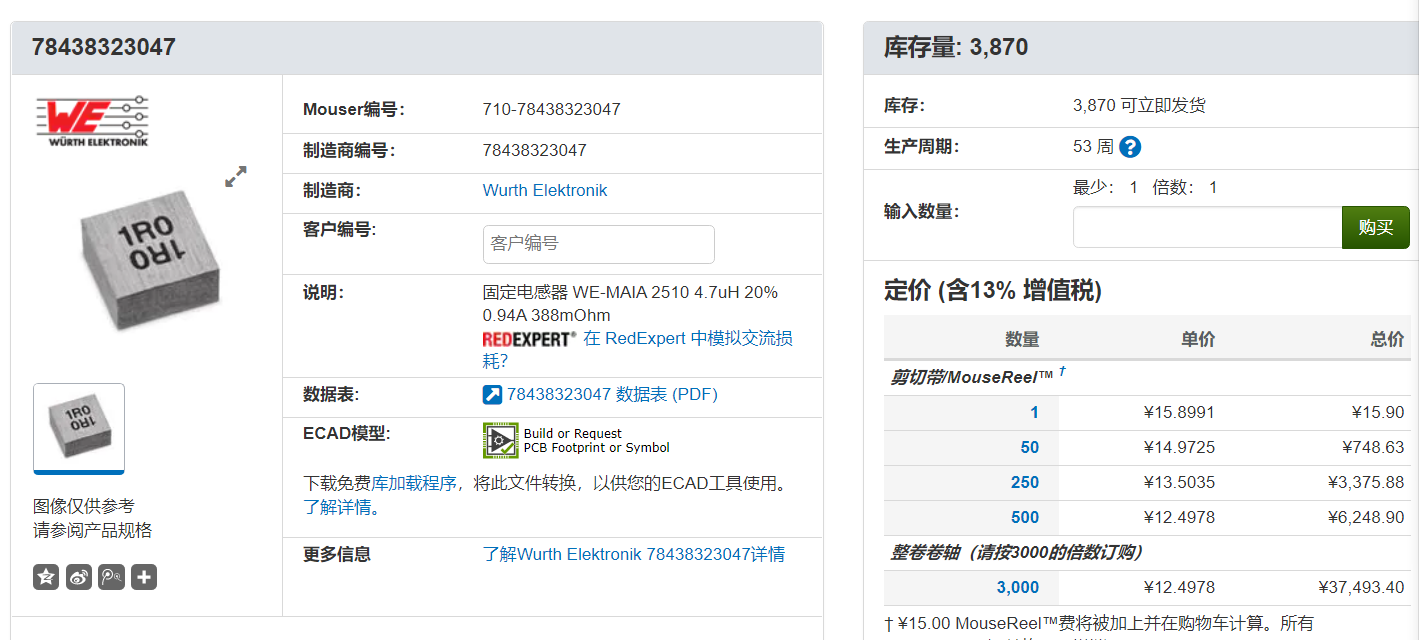
Task: Click the 库存量: 3,870 header
Action: point(956,47)
